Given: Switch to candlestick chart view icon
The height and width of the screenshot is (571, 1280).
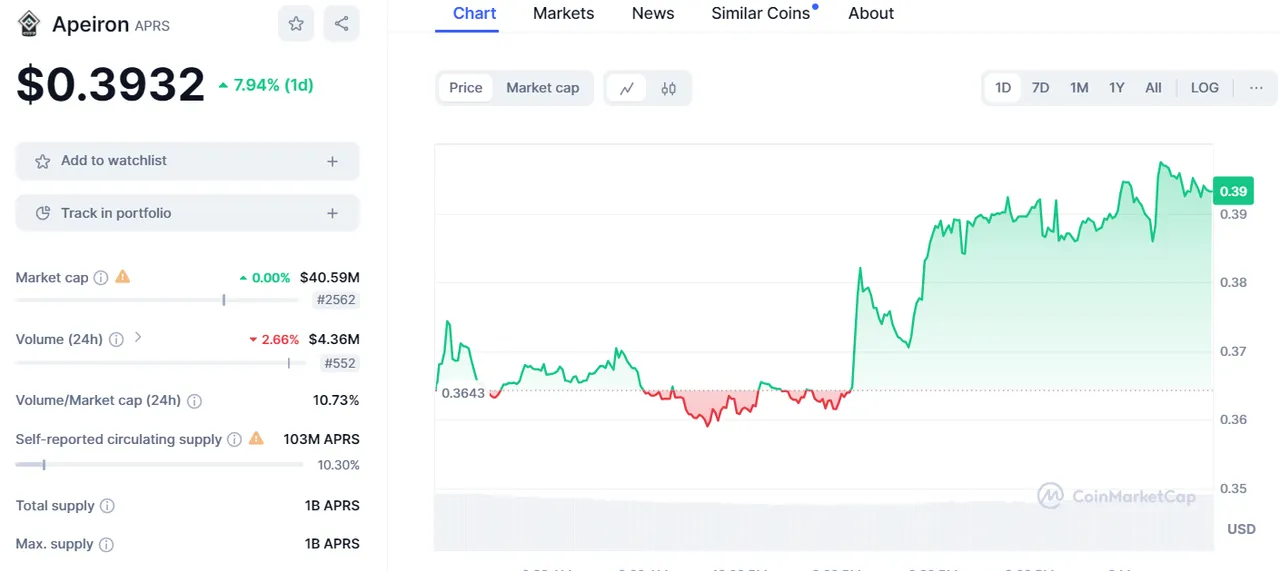Looking at the screenshot, I should coord(668,88).
